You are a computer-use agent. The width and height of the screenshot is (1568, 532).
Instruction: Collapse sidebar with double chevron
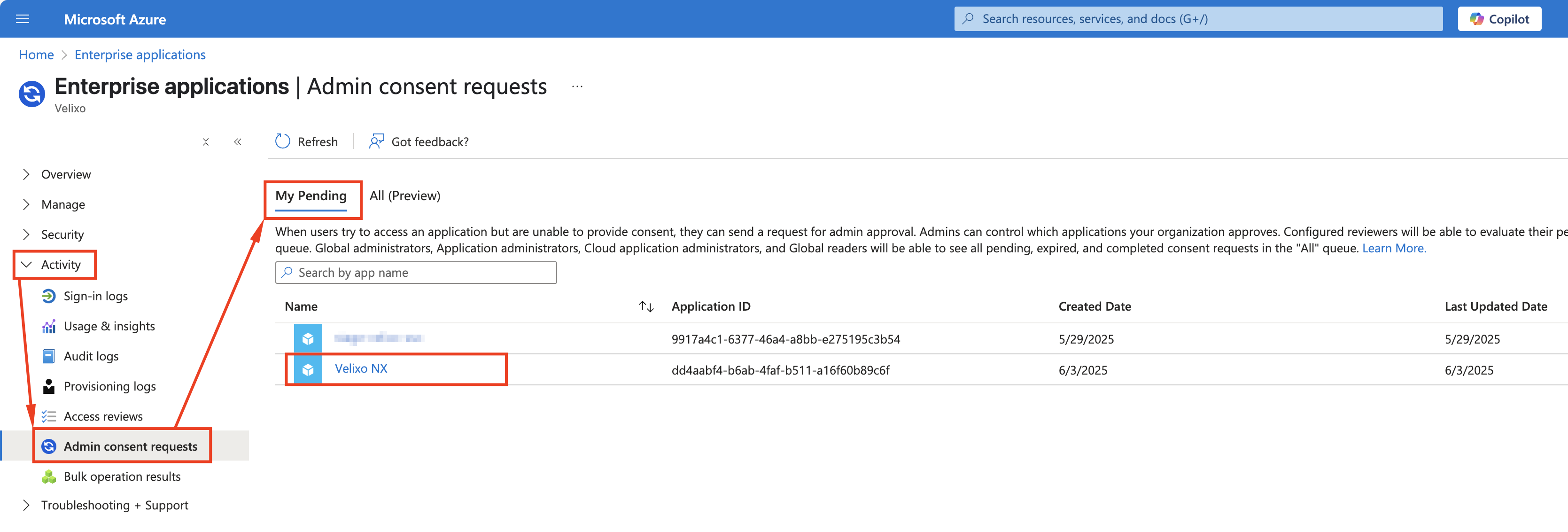(237, 142)
